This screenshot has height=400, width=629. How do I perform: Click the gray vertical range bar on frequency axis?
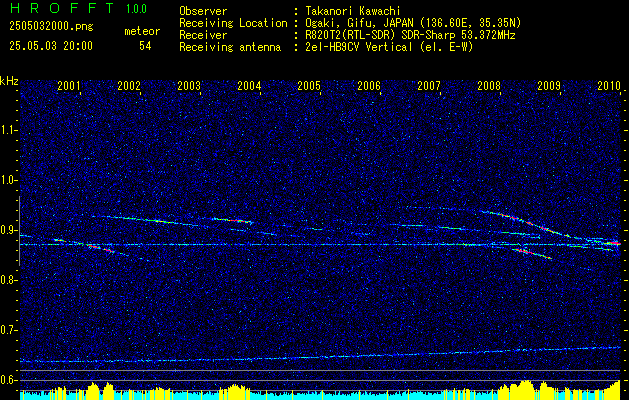click(x=19, y=231)
